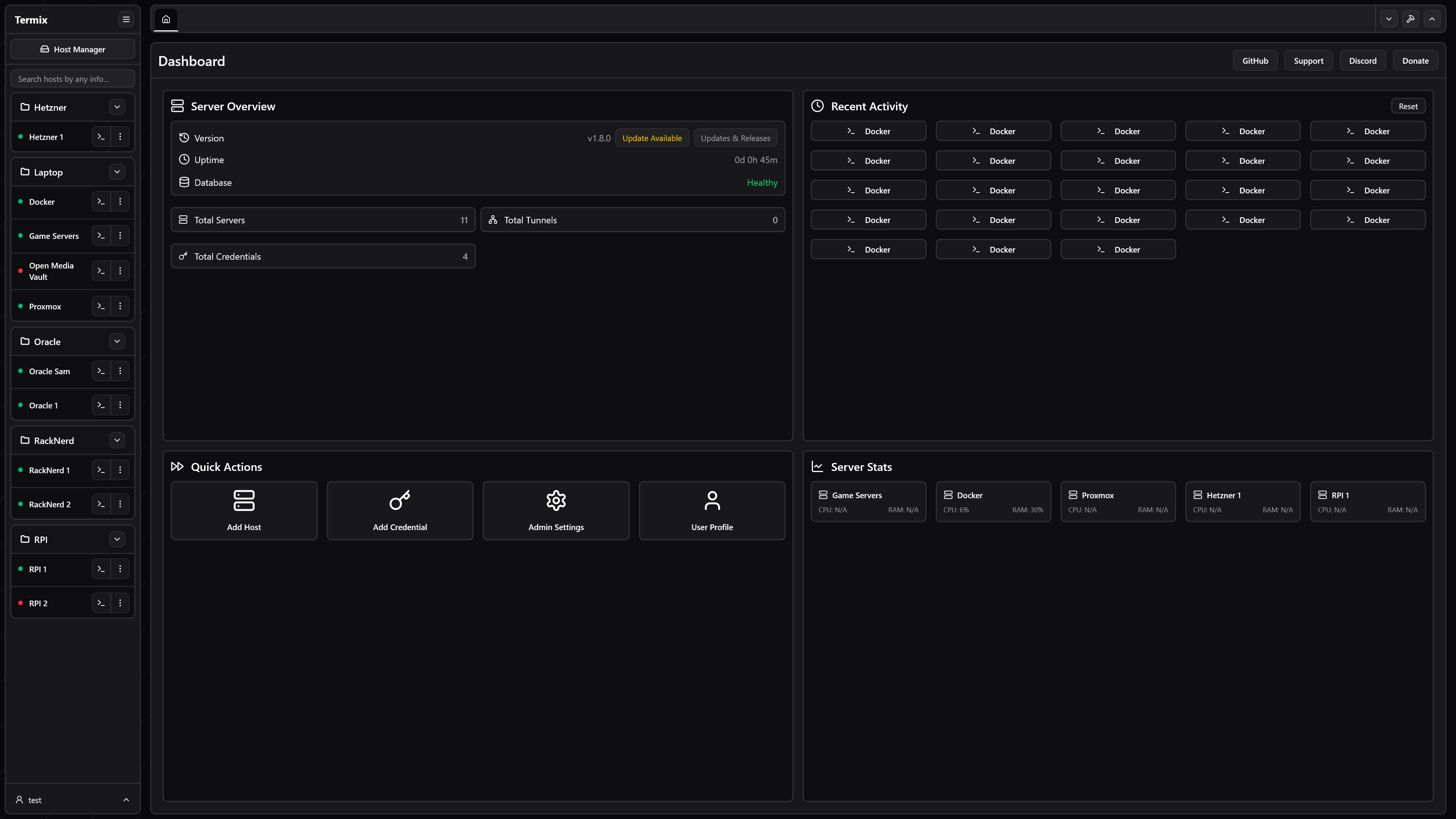The image size is (1456, 819).
Task: Click the Search hosts input field
Action: pos(72,79)
